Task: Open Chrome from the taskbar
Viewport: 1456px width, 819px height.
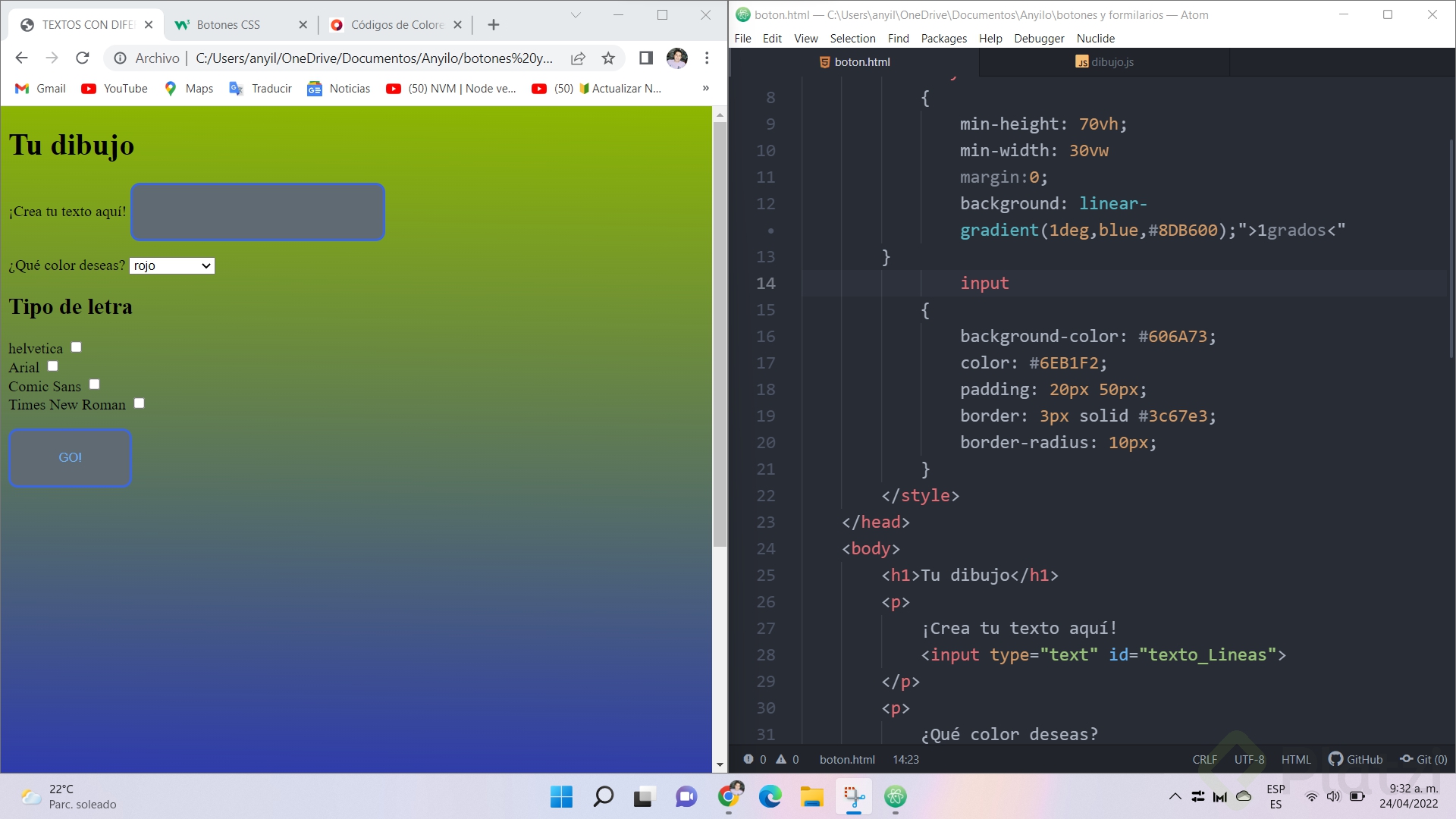Action: click(x=729, y=796)
